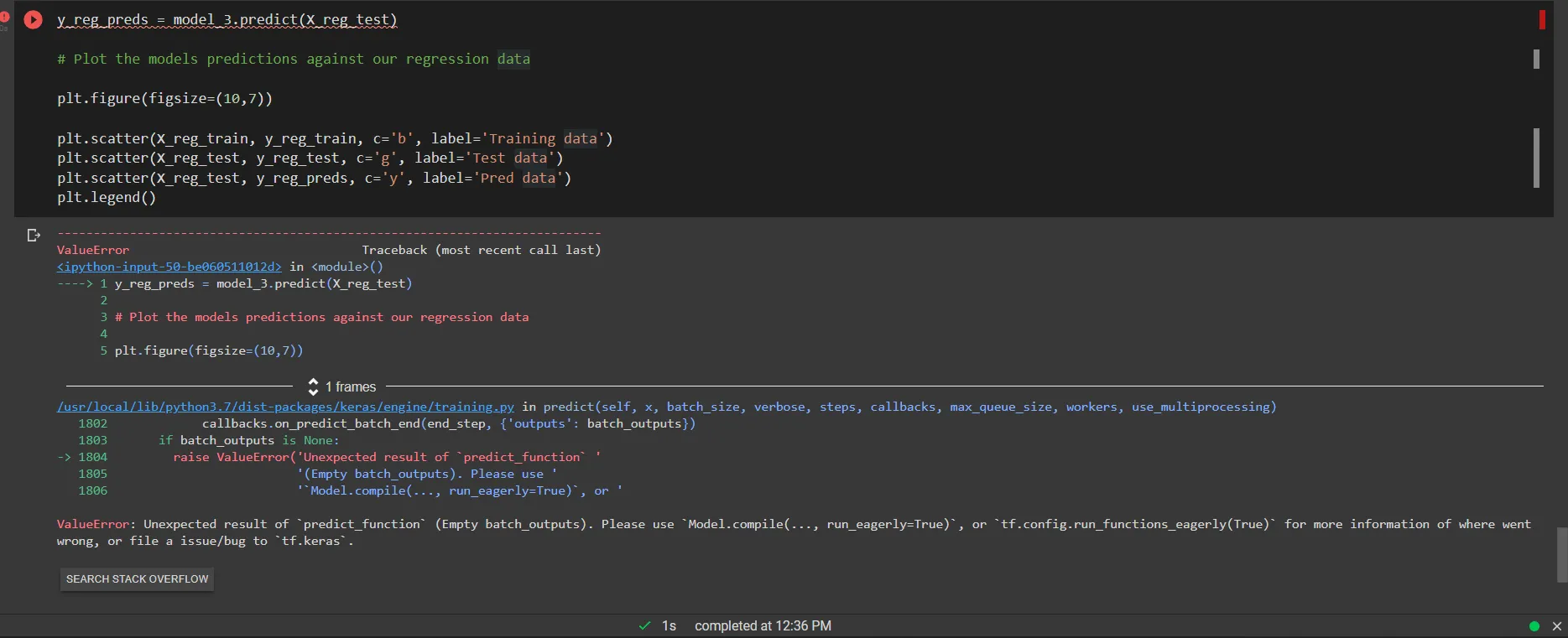Click 'completed at 12:36 PM' status text
Image resolution: width=1568 pixels, height=638 pixels.
coord(763,626)
